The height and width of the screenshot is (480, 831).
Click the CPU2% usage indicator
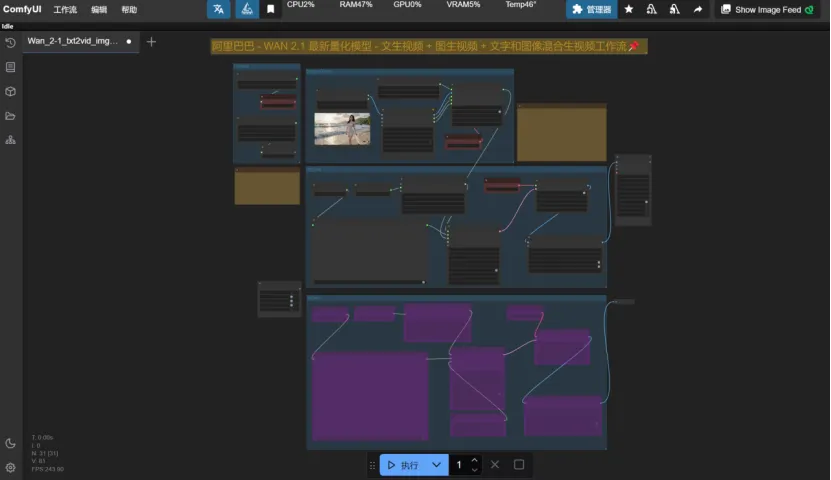pos(300,5)
